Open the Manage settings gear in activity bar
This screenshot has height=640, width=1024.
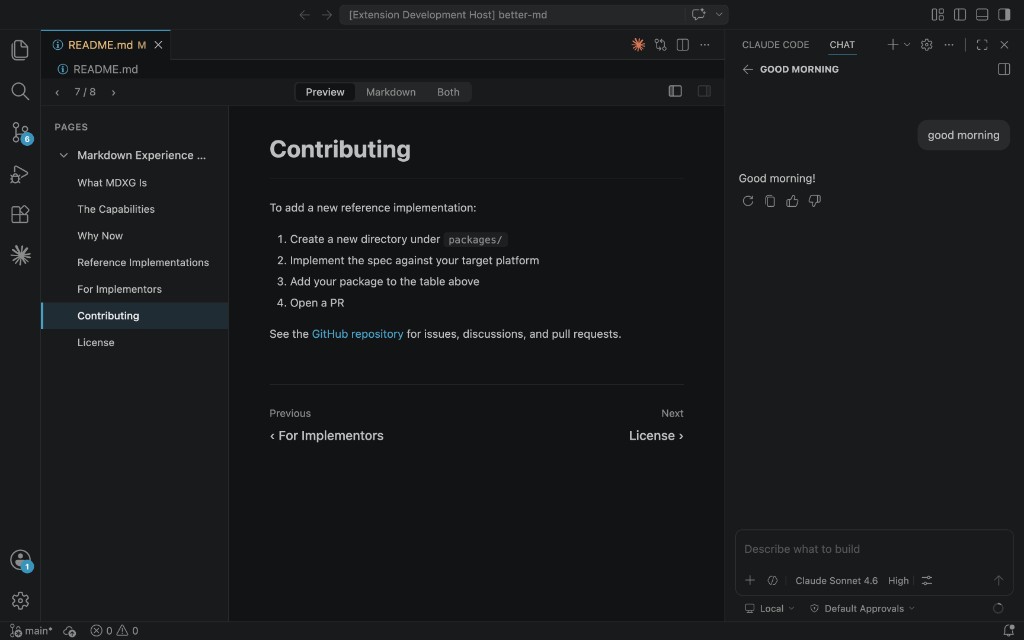pos(20,600)
